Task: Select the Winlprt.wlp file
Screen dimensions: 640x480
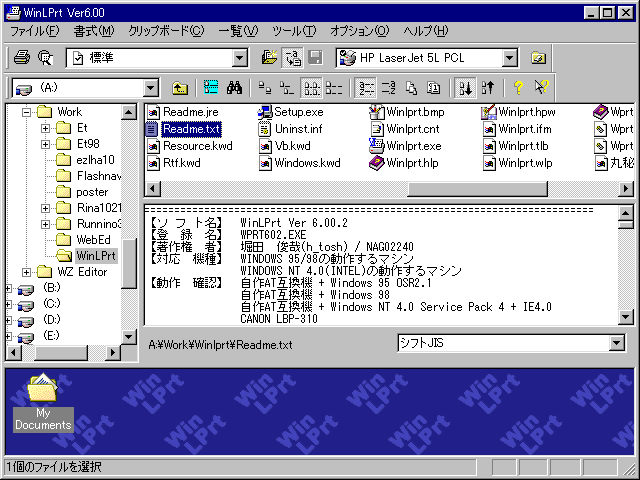Action: 517,163
